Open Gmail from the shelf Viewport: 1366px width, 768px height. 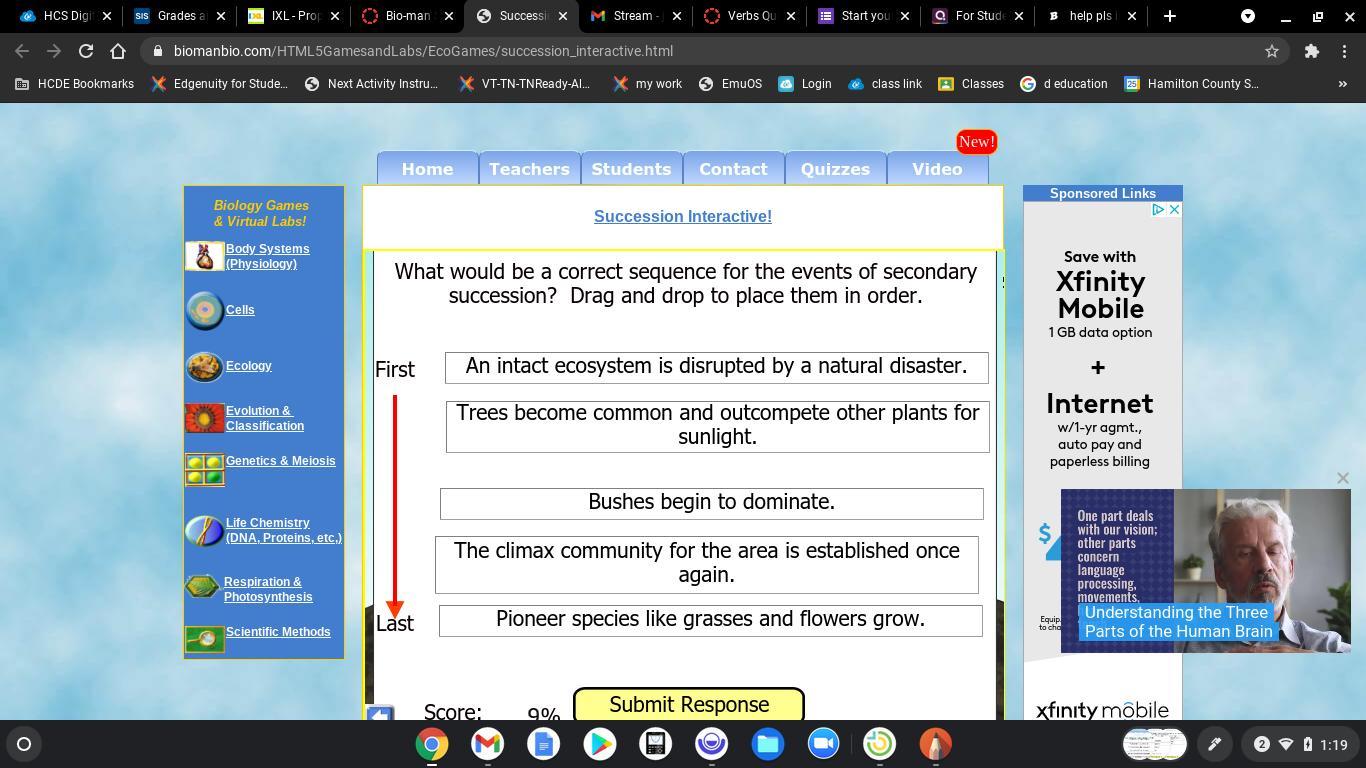point(488,744)
